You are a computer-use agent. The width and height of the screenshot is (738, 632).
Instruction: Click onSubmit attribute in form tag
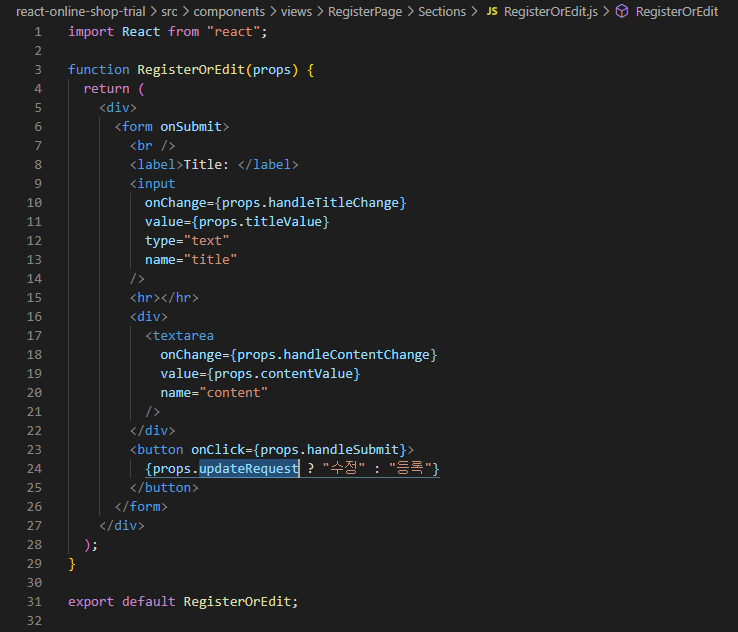[191, 127]
